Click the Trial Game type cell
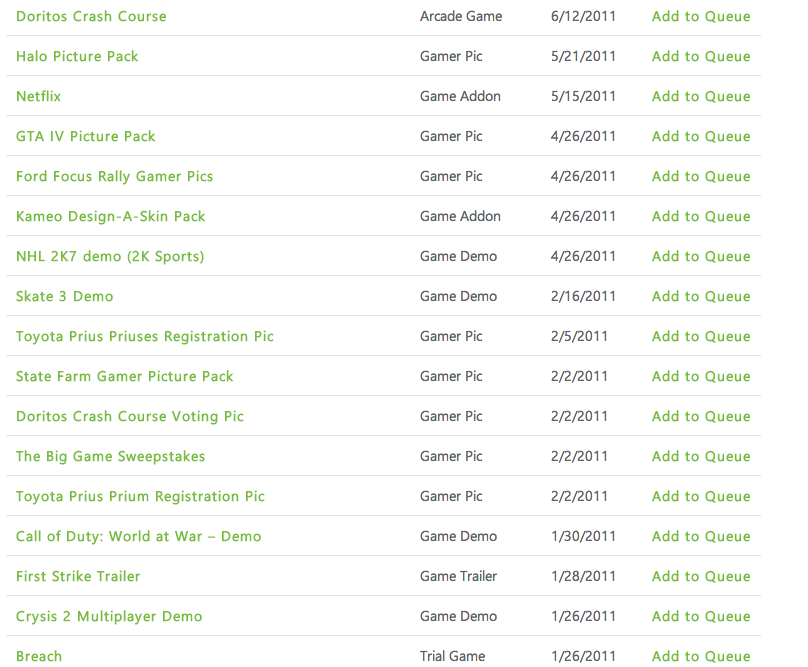The width and height of the screenshot is (808, 667). click(x=452, y=656)
